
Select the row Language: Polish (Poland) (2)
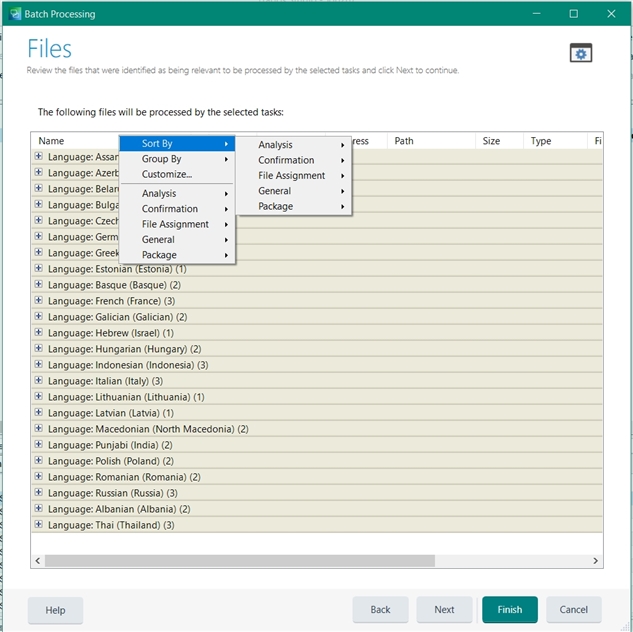(317, 461)
